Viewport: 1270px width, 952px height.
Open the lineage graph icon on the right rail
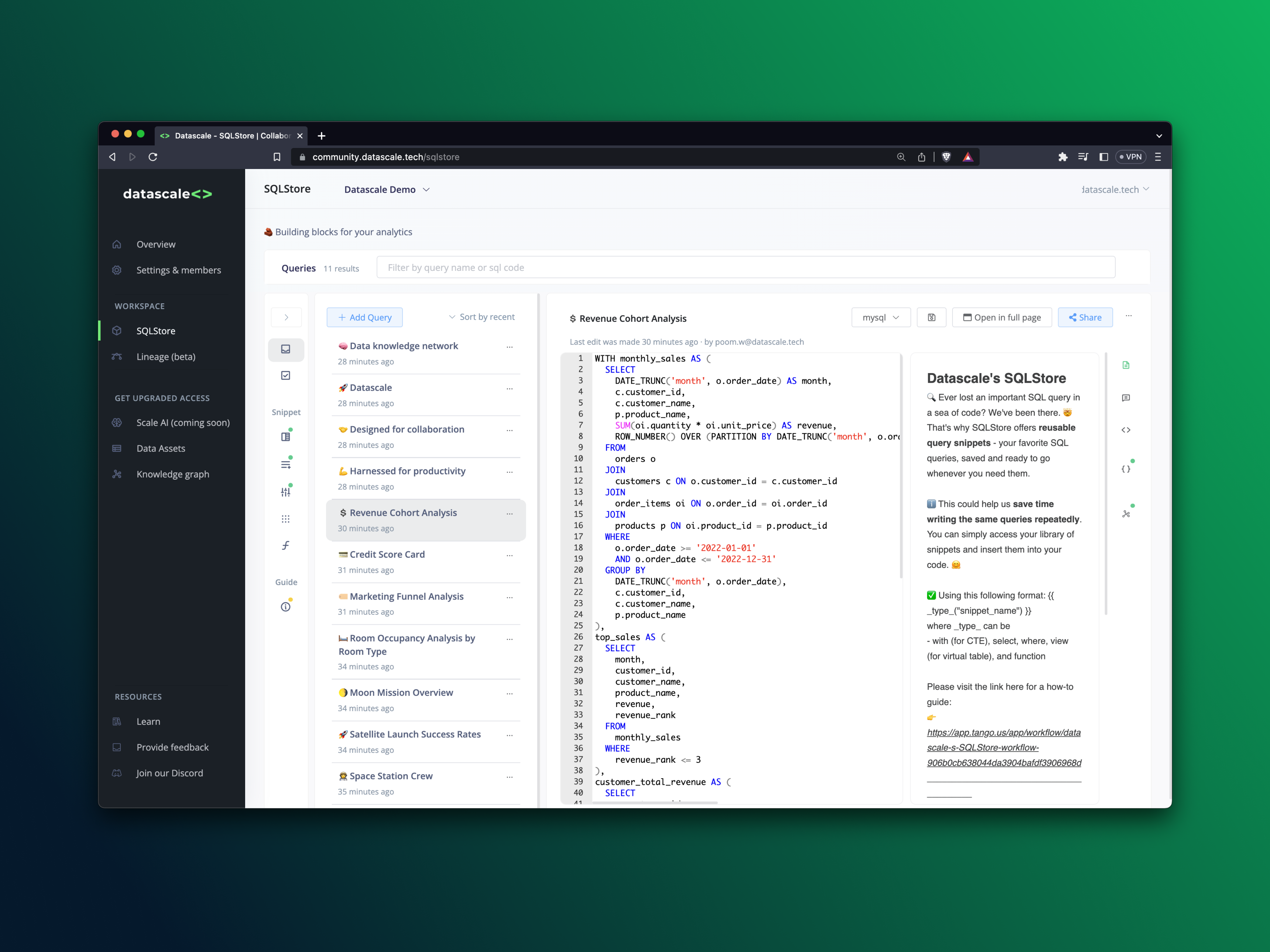click(1126, 514)
